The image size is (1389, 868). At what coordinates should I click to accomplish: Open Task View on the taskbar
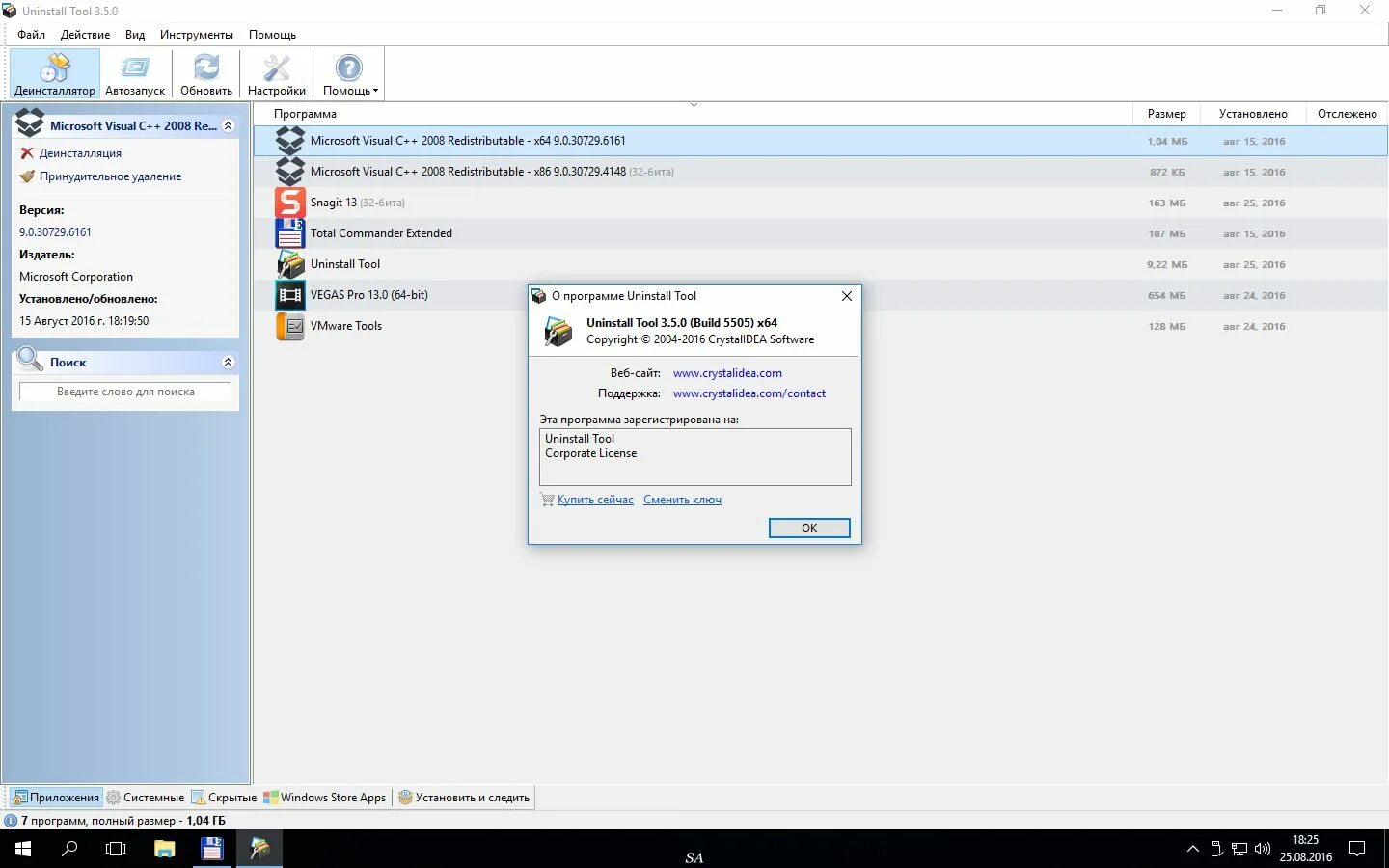pos(116,849)
